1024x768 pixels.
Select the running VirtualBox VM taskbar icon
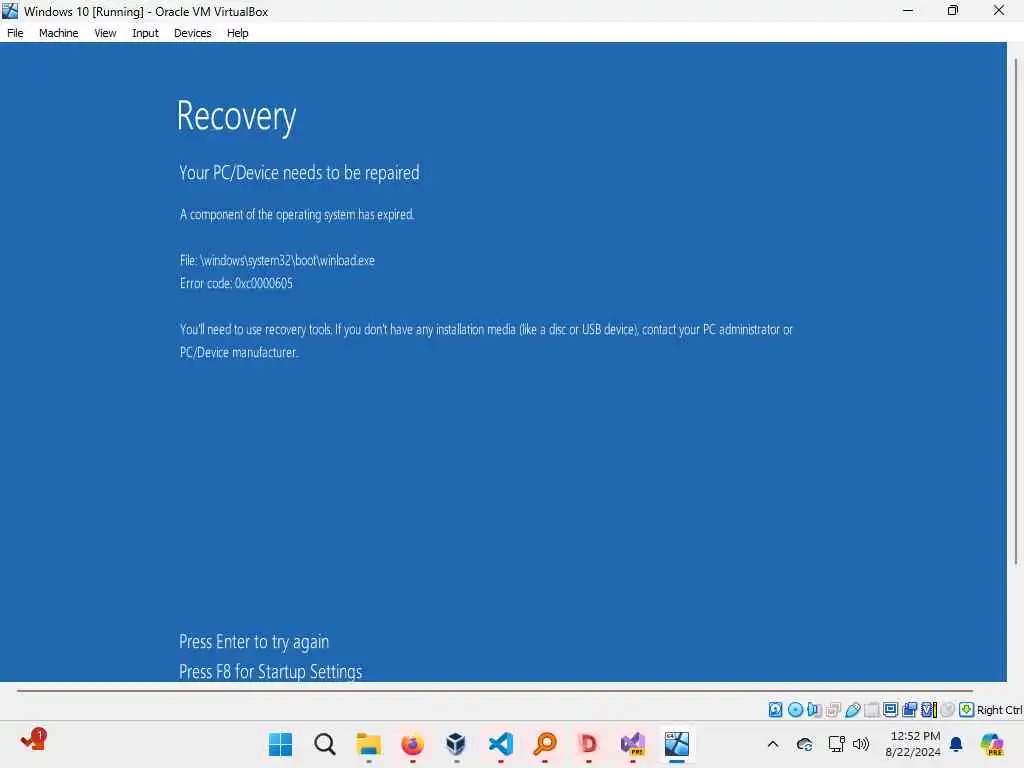tap(677, 744)
